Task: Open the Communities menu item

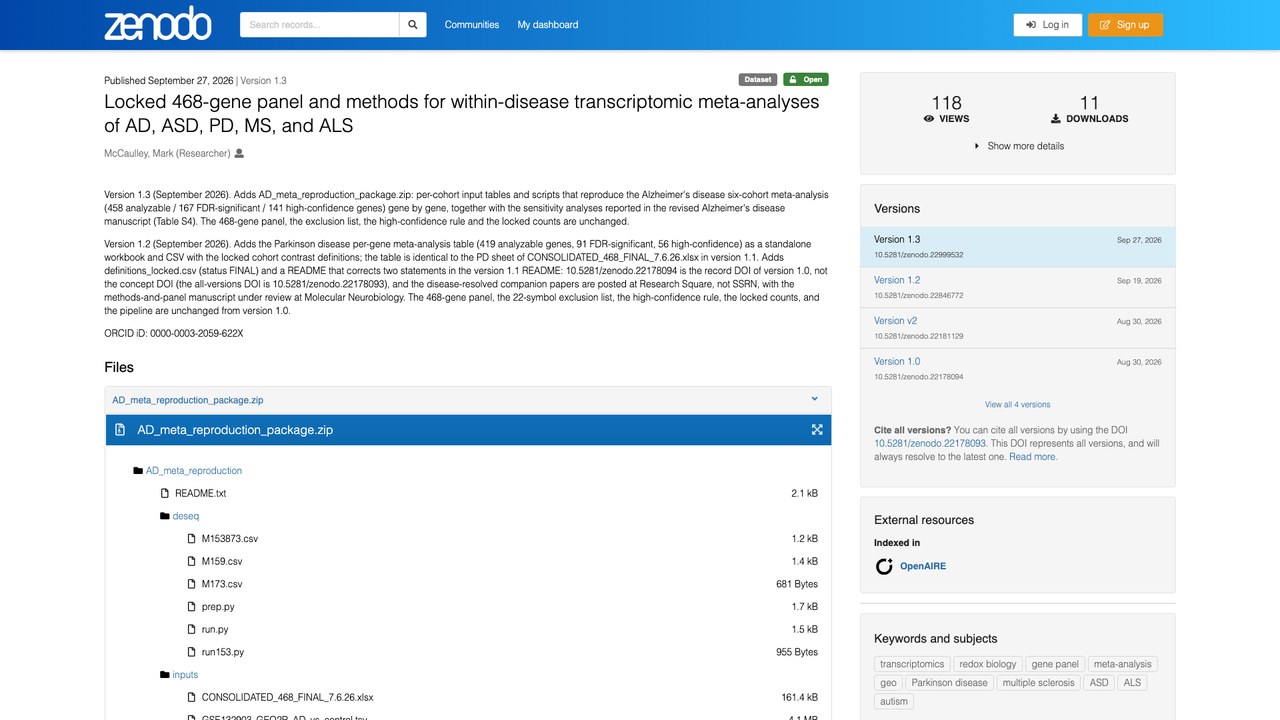Action: click(472, 25)
